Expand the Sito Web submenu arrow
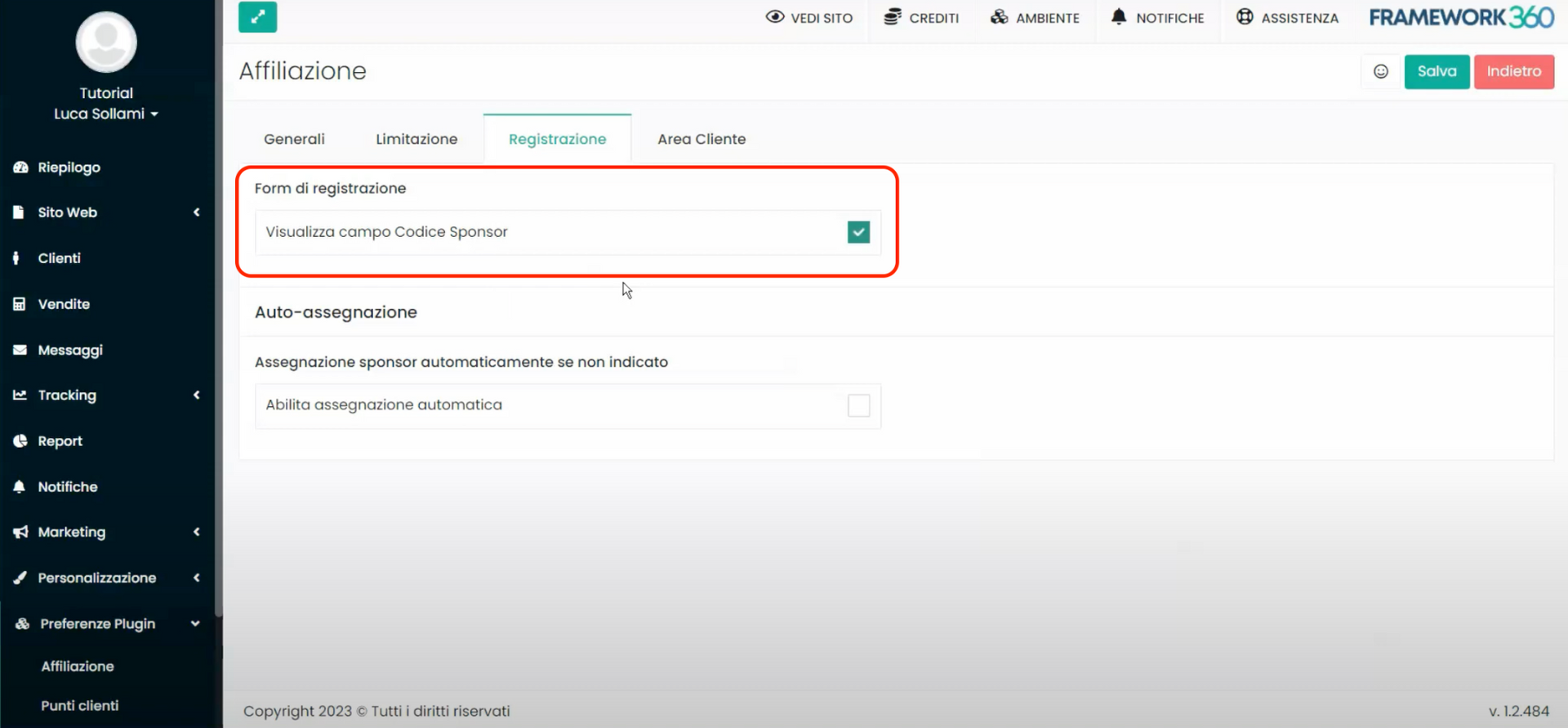This screenshot has height=728, width=1568. 197,212
